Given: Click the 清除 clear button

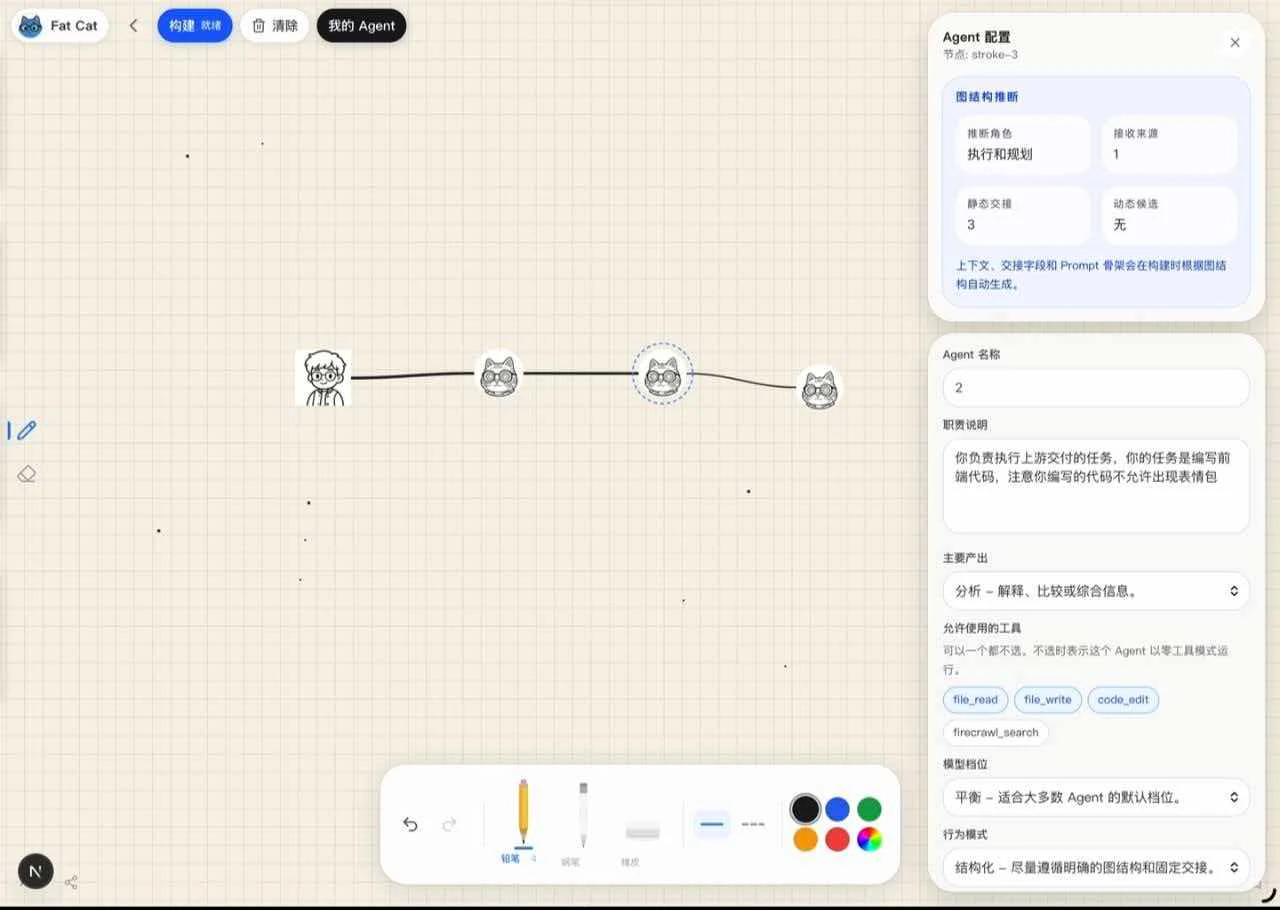Looking at the screenshot, I should tap(274, 25).
